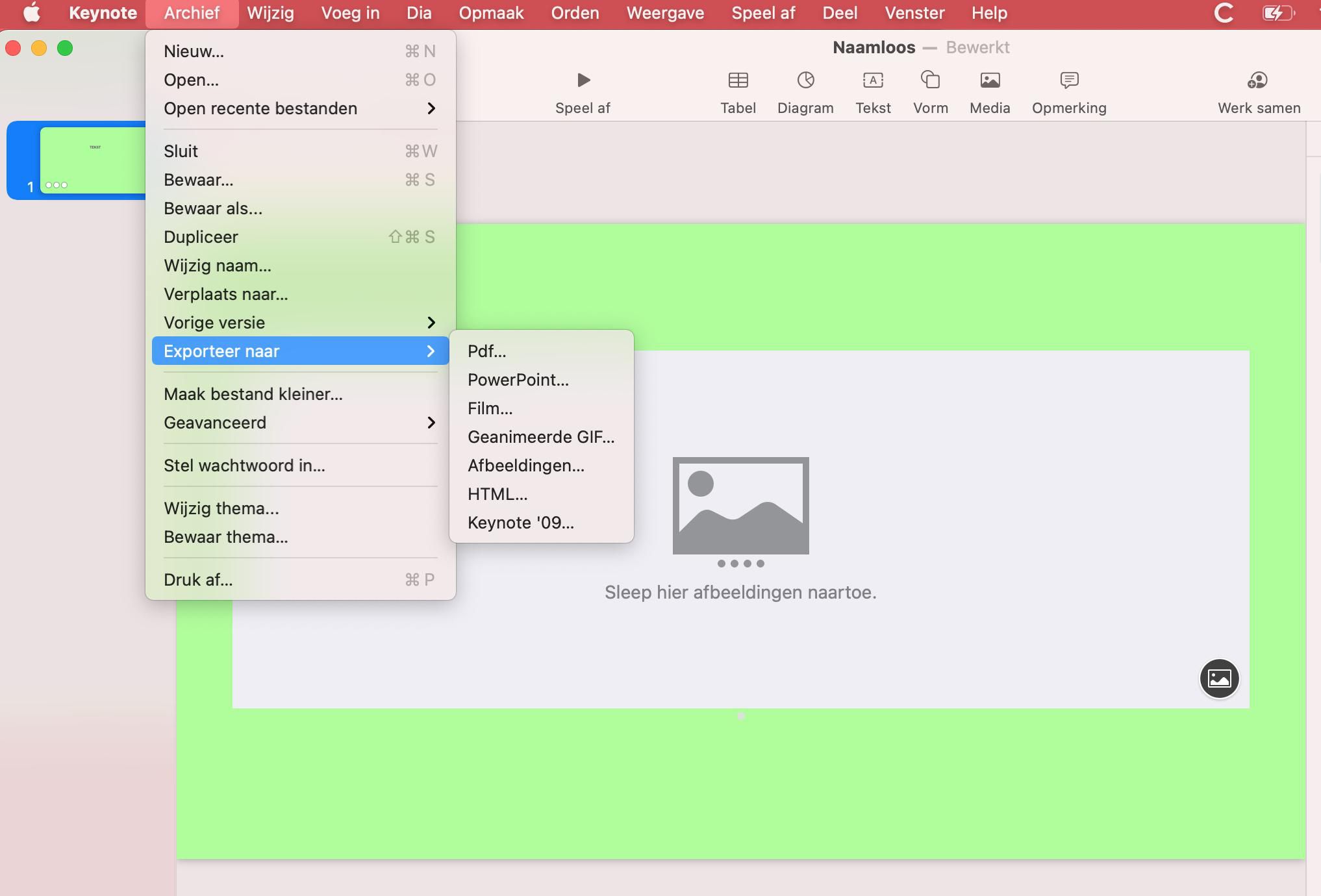Viewport: 1321px width, 896px height.
Task: Add a comment with Opmerking icon
Action: [x=1069, y=80]
